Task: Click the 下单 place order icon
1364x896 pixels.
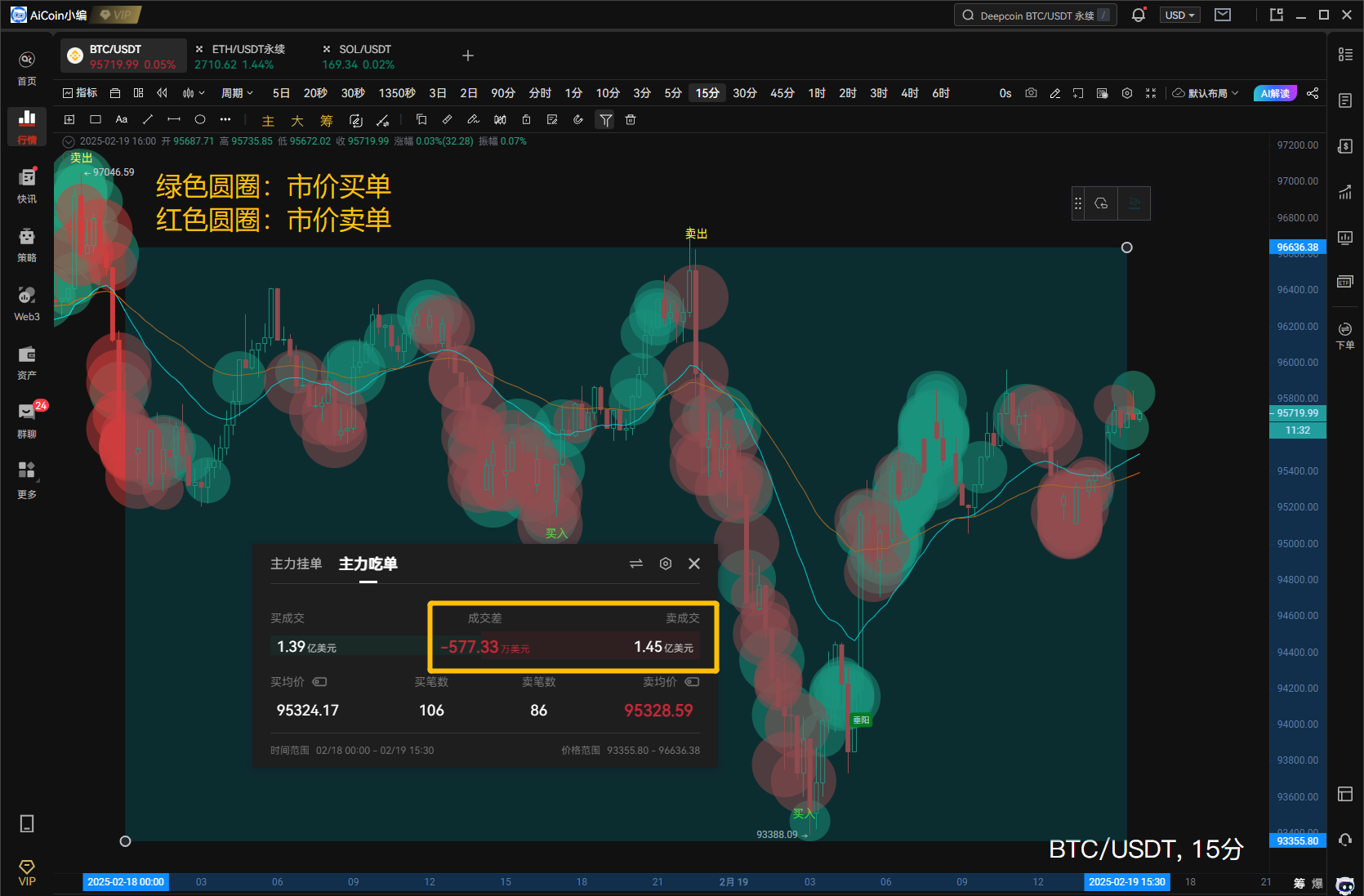Action: (x=1345, y=335)
